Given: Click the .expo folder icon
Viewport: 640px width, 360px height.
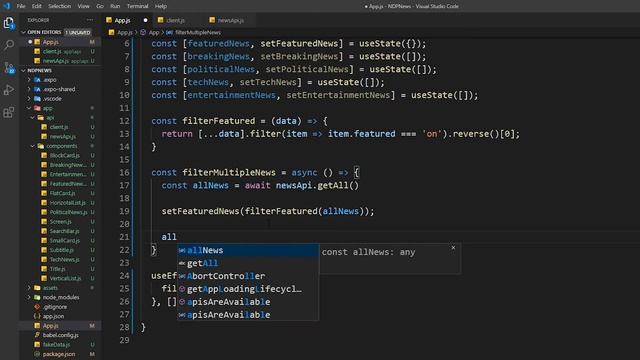Looking at the screenshot, I should [38, 80].
